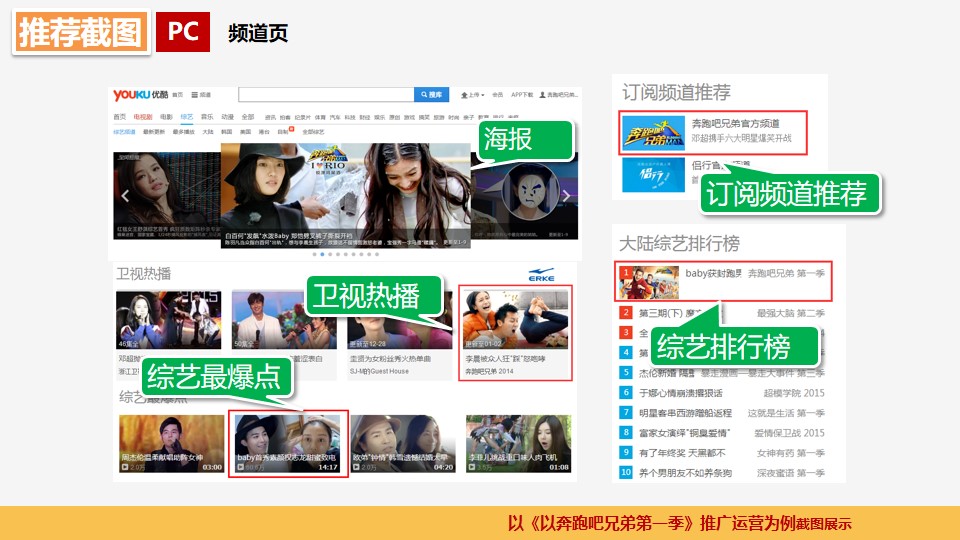Select the 动漫 channel tab
This screenshot has width=960, height=540.
click(228, 116)
